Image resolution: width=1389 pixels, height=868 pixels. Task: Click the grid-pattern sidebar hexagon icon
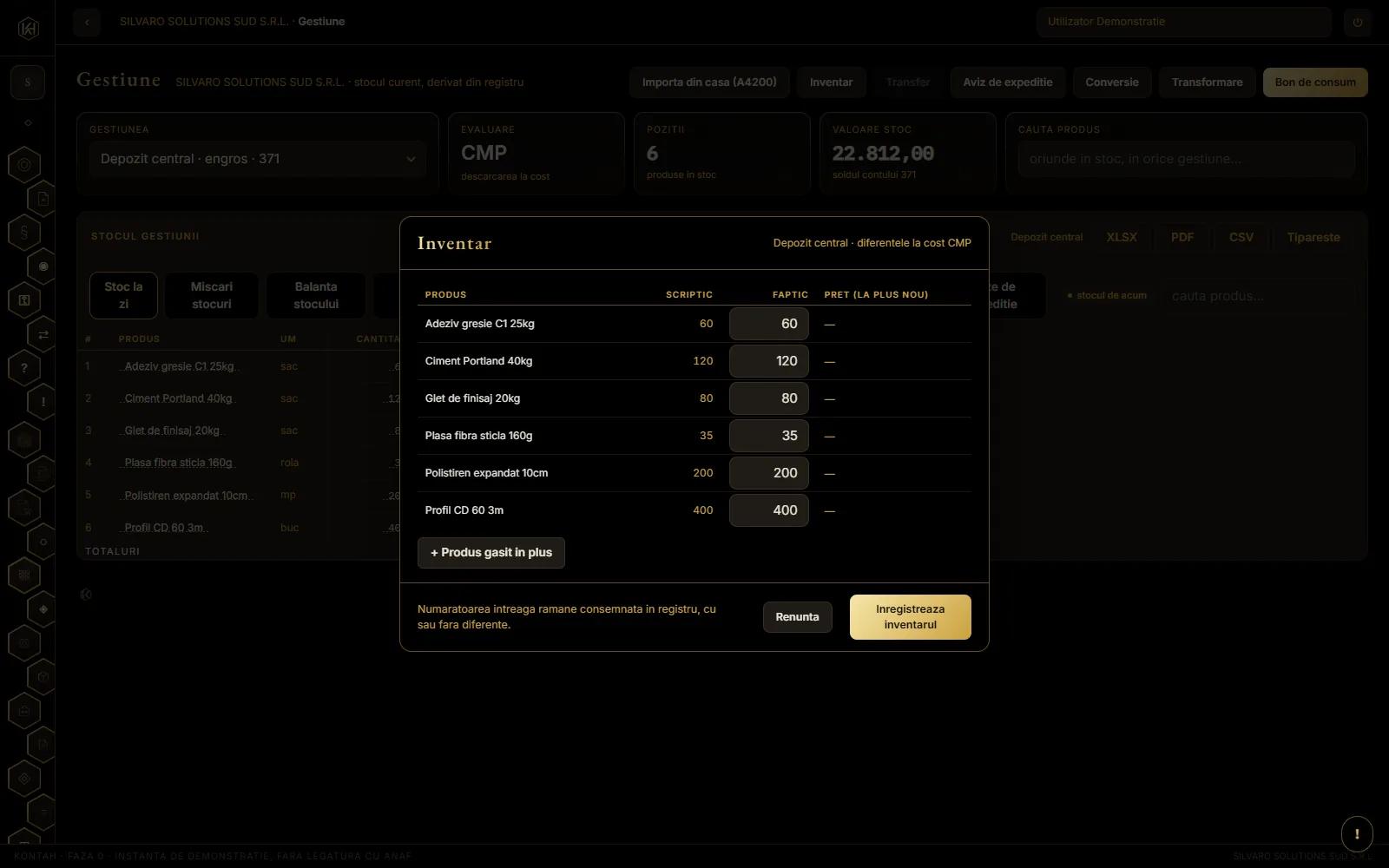(24, 575)
